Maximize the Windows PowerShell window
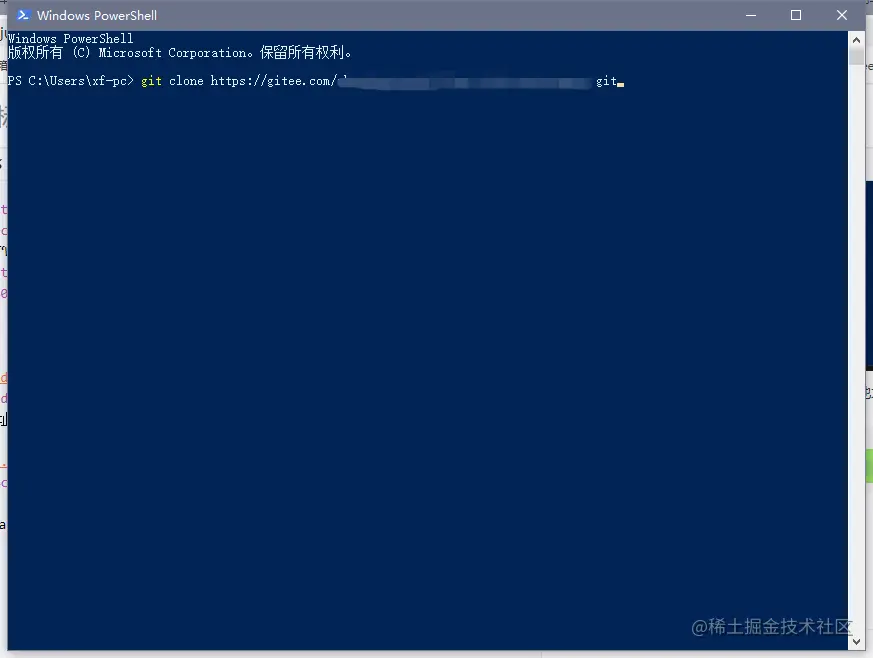 coord(796,15)
